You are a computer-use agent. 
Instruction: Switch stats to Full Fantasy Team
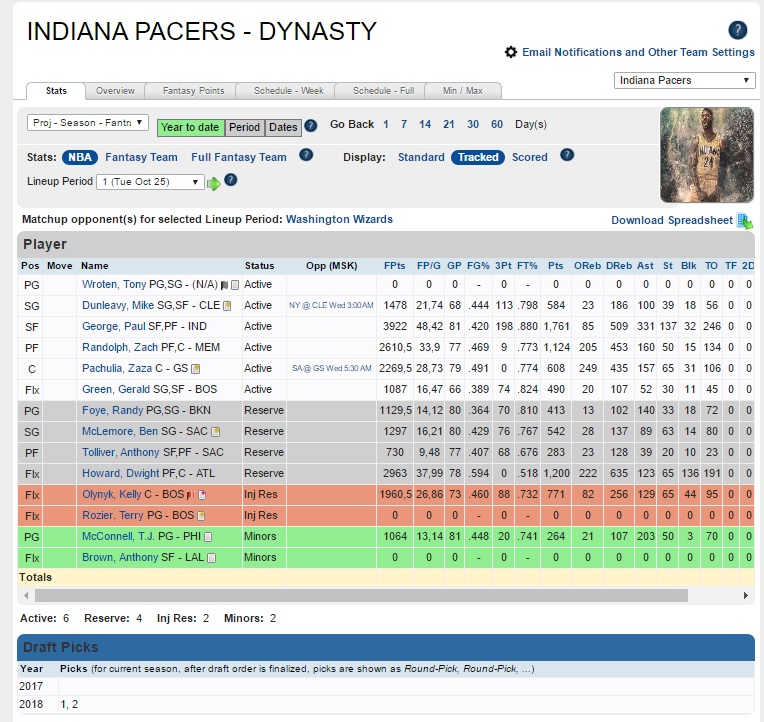coord(239,157)
